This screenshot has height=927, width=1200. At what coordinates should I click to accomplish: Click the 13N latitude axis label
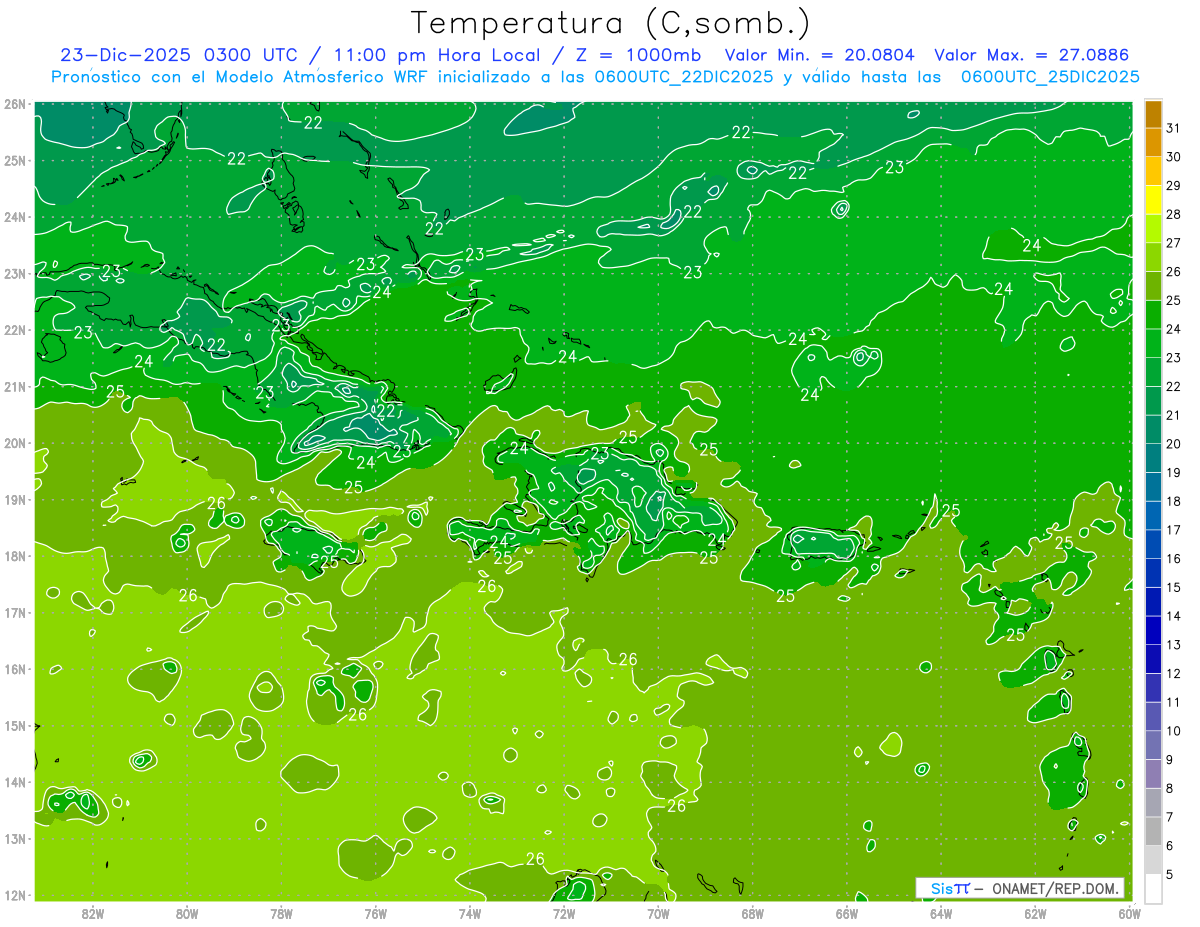14,838
